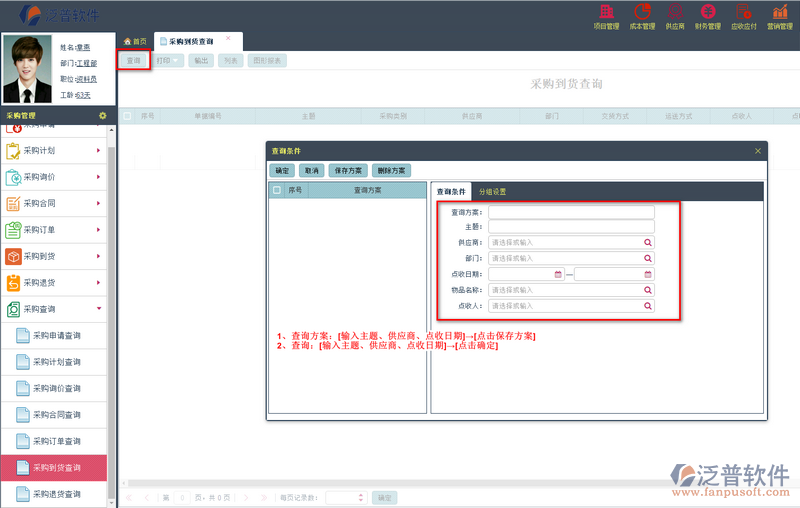The image size is (800, 508).
Task: Click the 查询 toolbar button
Action: pos(134,61)
